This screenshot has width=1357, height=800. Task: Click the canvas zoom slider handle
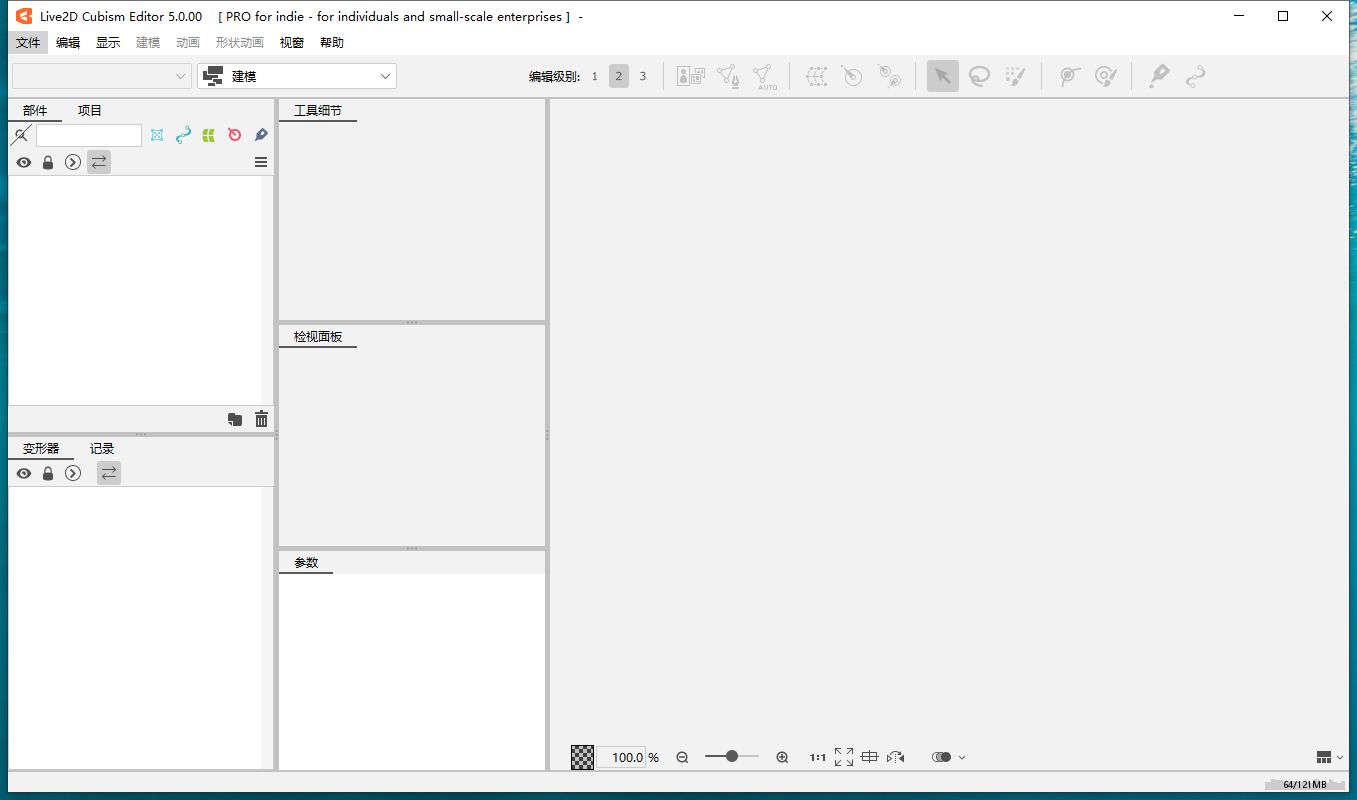coord(732,756)
